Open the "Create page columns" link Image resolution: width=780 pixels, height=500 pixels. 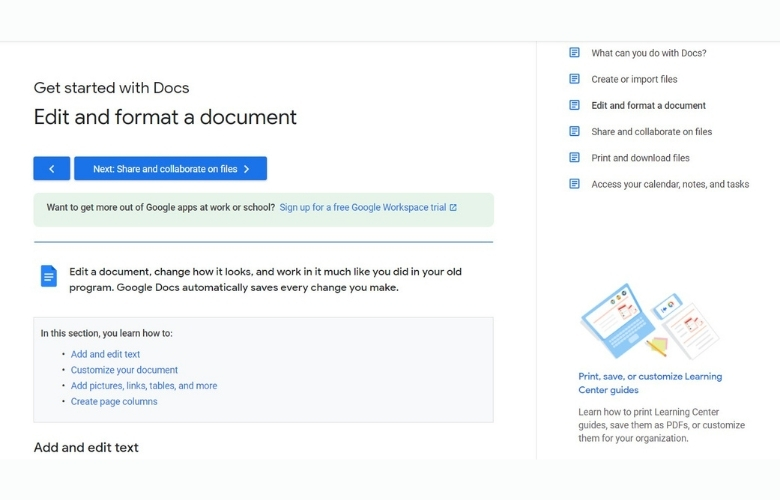coord(114,401)
